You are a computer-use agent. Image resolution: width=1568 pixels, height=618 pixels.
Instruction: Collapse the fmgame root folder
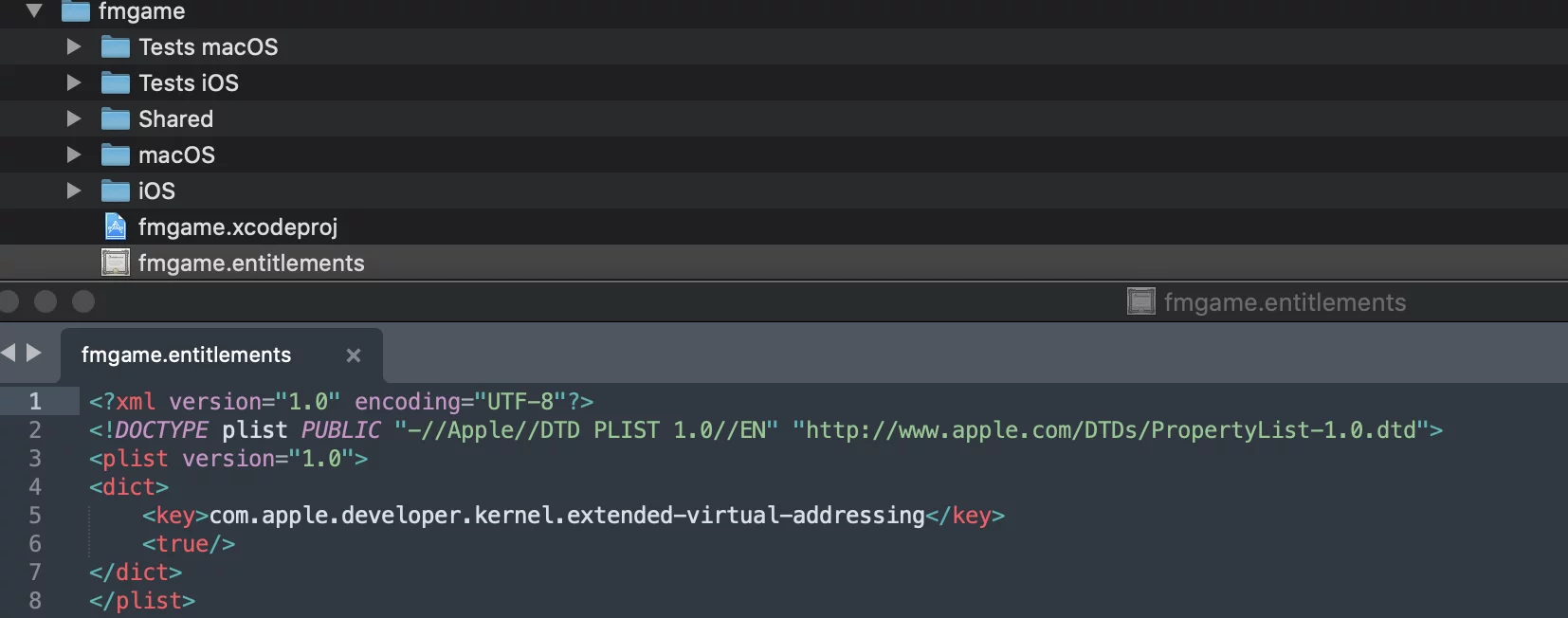click(35, 11)
